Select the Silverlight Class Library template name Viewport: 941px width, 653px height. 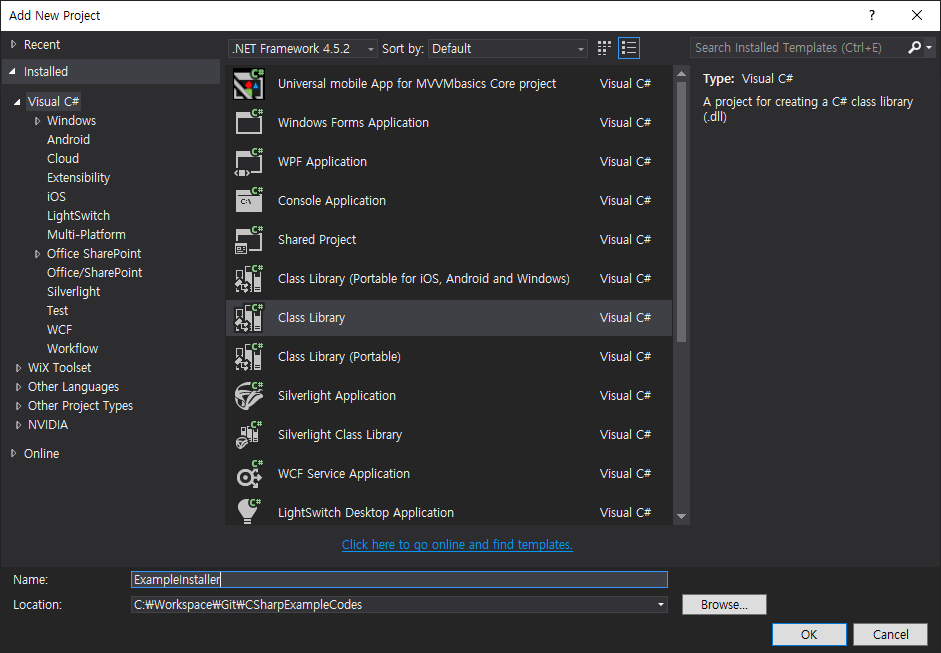[x=340, y=435]
